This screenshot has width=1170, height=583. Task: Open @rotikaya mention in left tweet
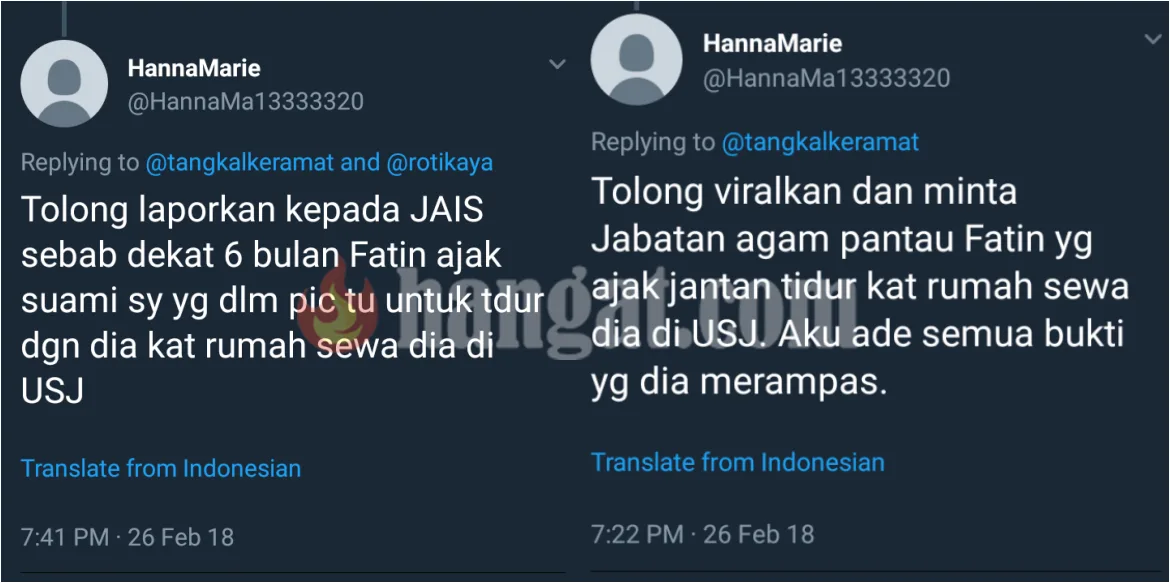(439, 163)
